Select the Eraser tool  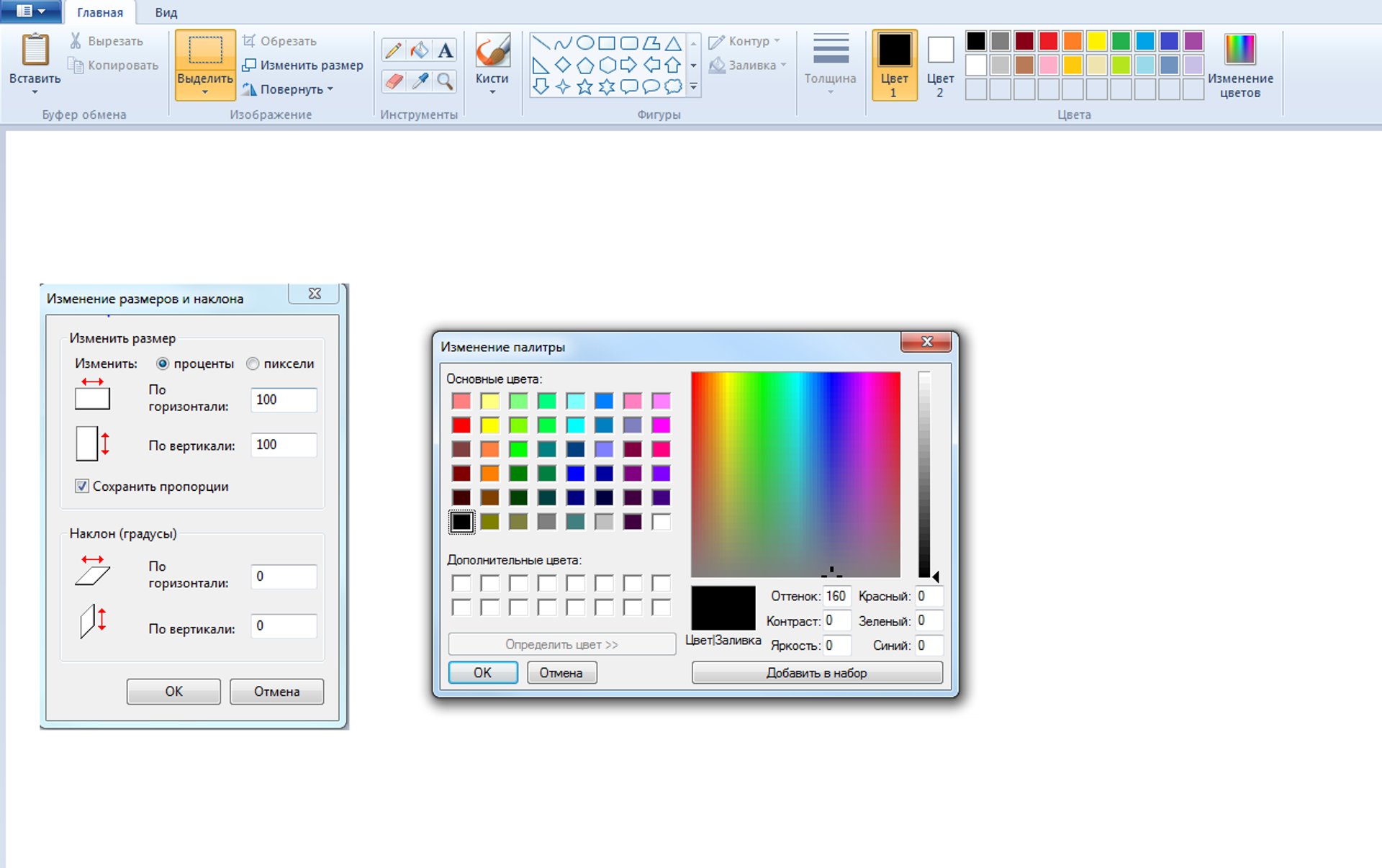(393, 81)
